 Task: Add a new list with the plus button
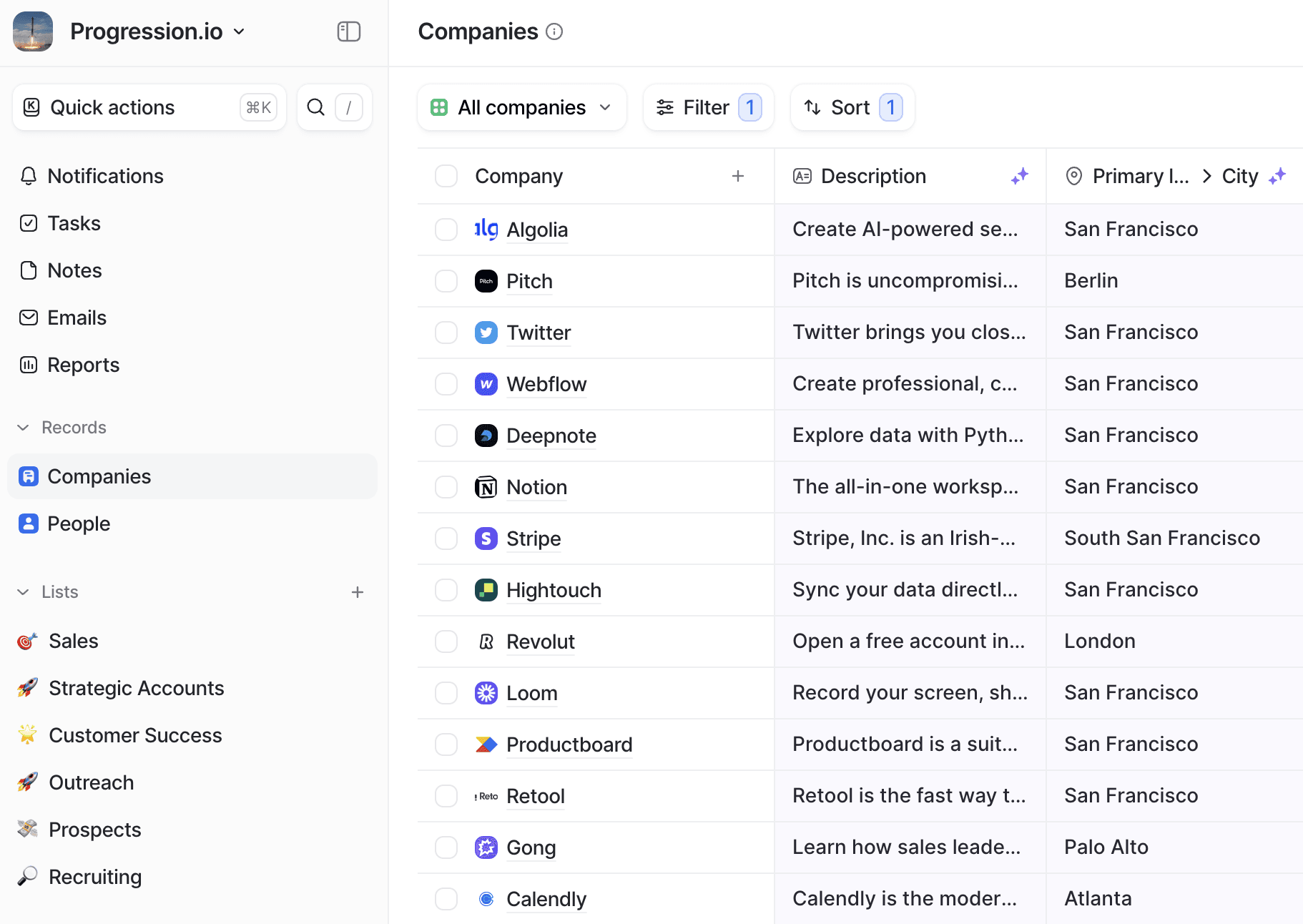click(358, 591)
